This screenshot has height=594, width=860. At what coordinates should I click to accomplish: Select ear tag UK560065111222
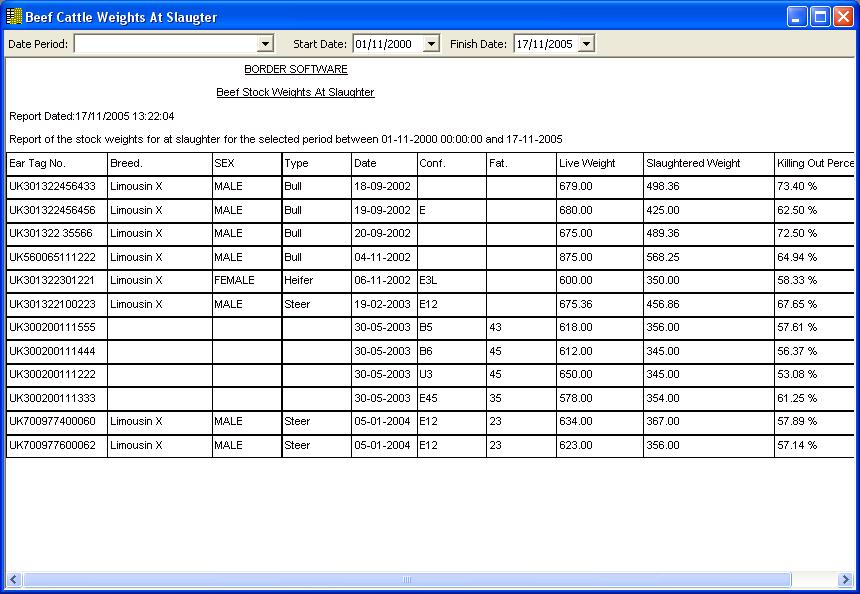52,257
